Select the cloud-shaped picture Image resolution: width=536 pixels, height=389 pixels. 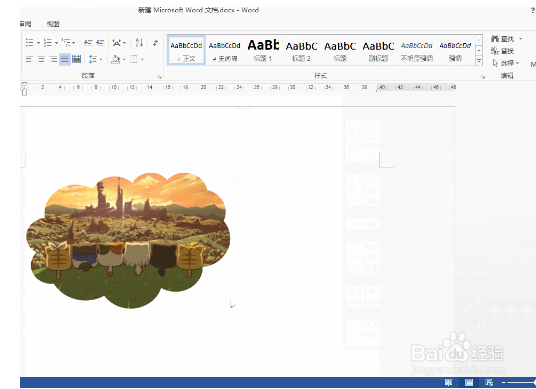[x=128, y=240]
